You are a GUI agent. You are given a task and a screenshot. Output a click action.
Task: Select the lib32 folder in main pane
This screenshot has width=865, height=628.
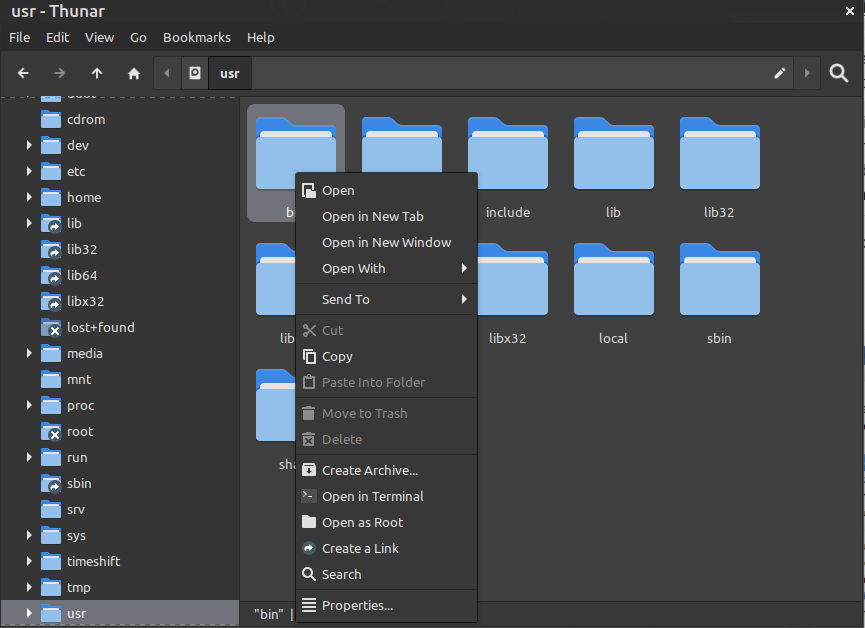tap(719, 153)
